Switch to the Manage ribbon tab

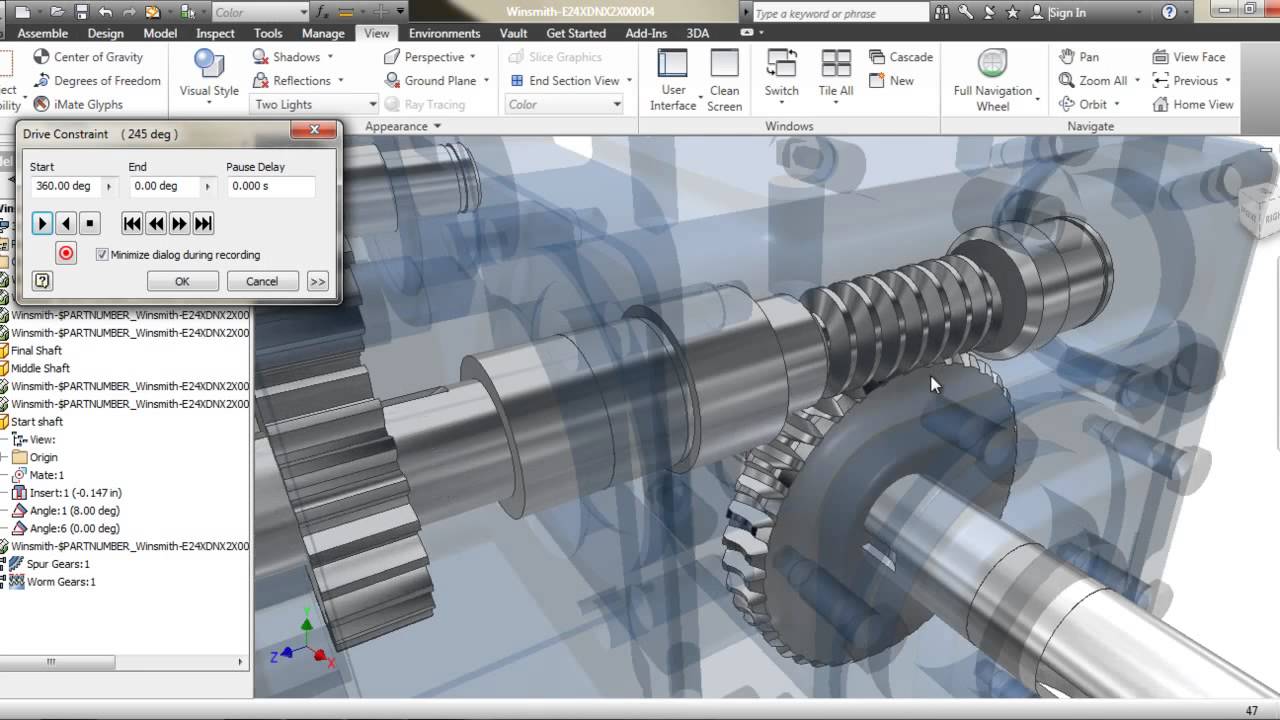[323, 33]
